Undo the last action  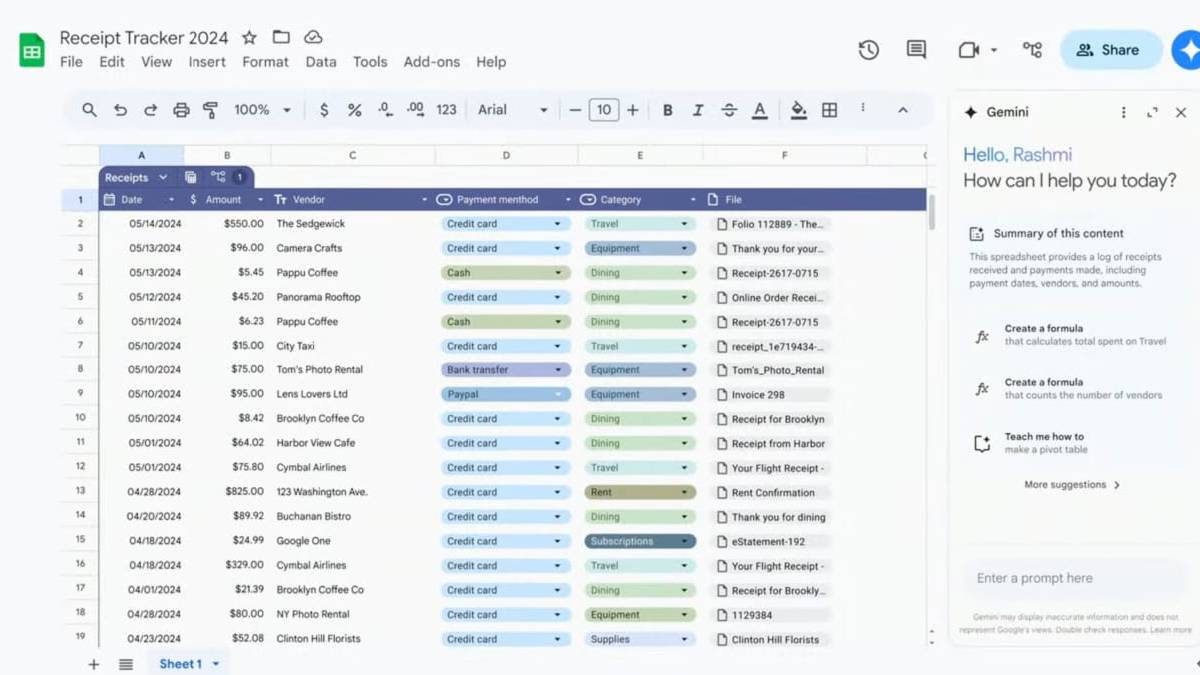pyautogui.click(x=120, y=110)
